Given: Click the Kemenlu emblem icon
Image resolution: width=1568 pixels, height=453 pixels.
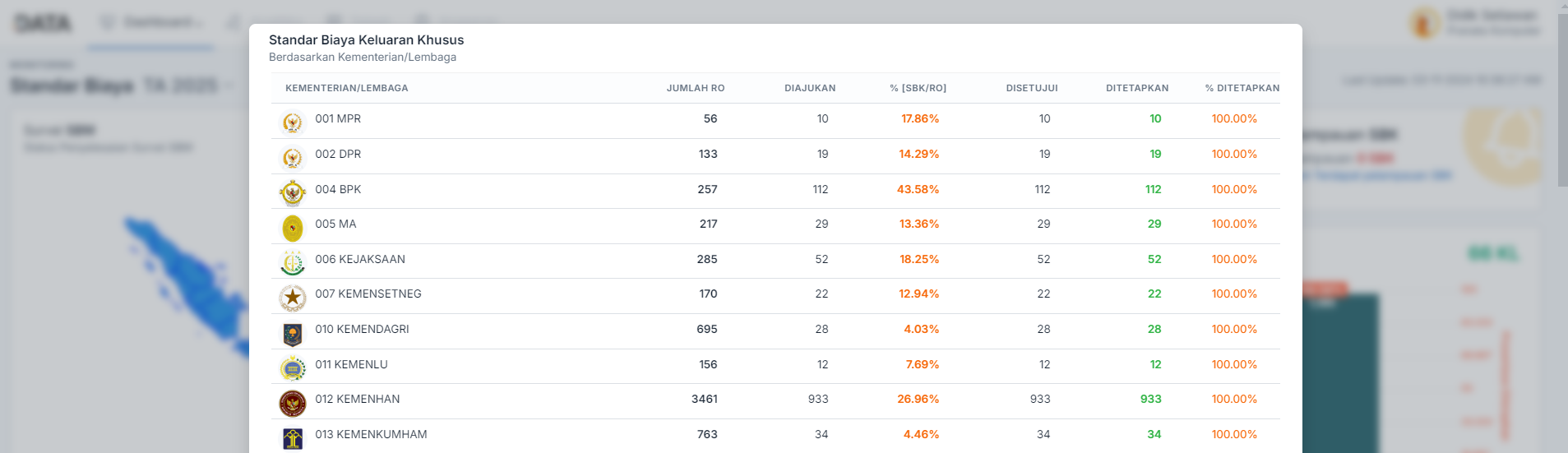Looking at the screenshot, I should tap(293, 368).
